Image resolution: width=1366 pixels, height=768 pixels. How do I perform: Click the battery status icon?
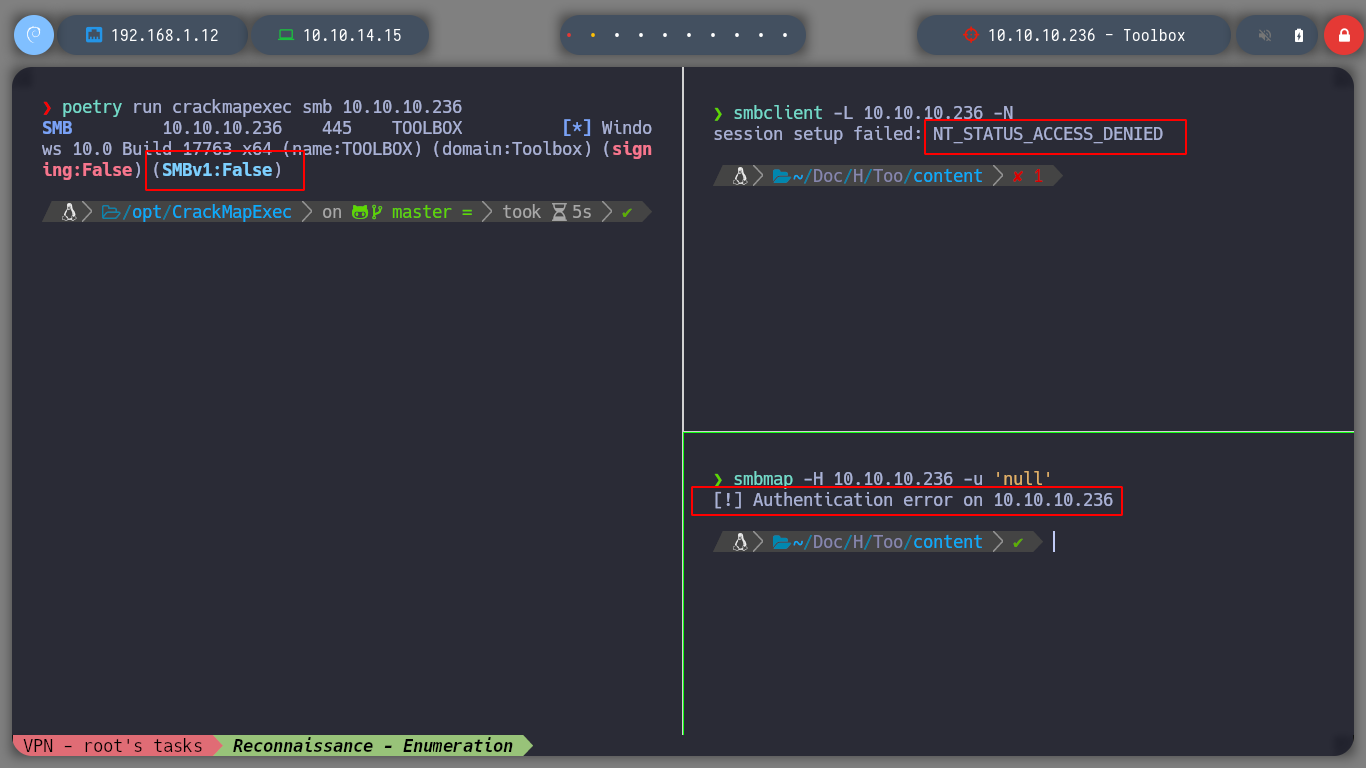coord(1299,35)
